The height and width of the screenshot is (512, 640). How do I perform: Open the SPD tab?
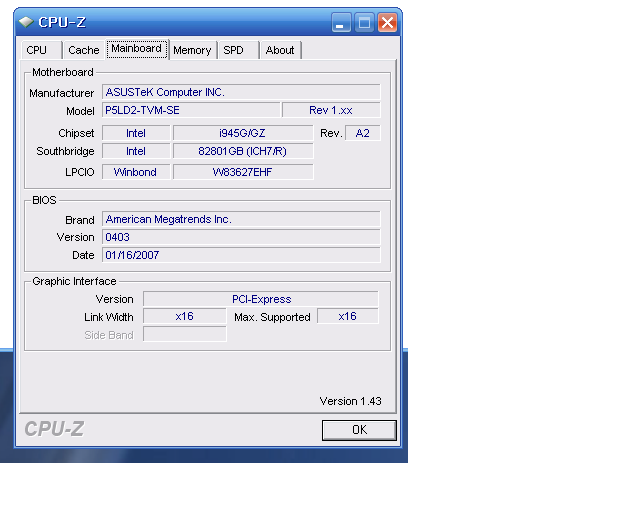tap(238, 50)
